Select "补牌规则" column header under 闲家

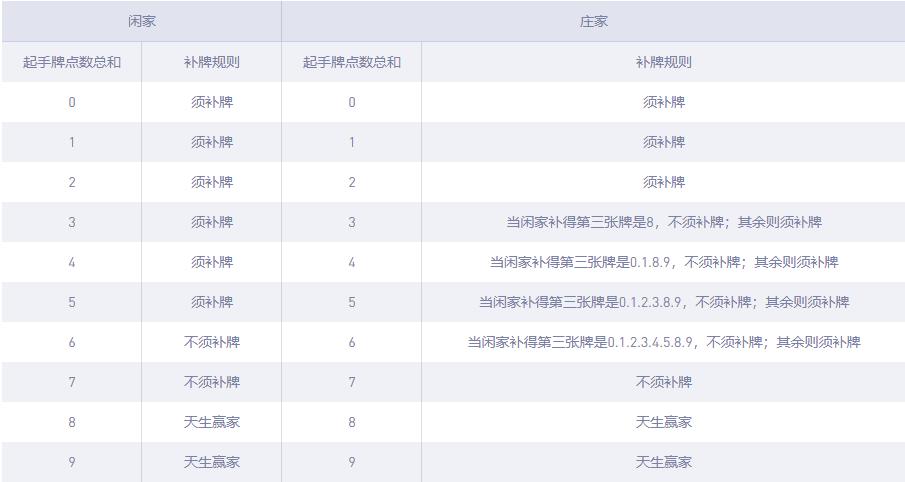click(x=212, y=62)
